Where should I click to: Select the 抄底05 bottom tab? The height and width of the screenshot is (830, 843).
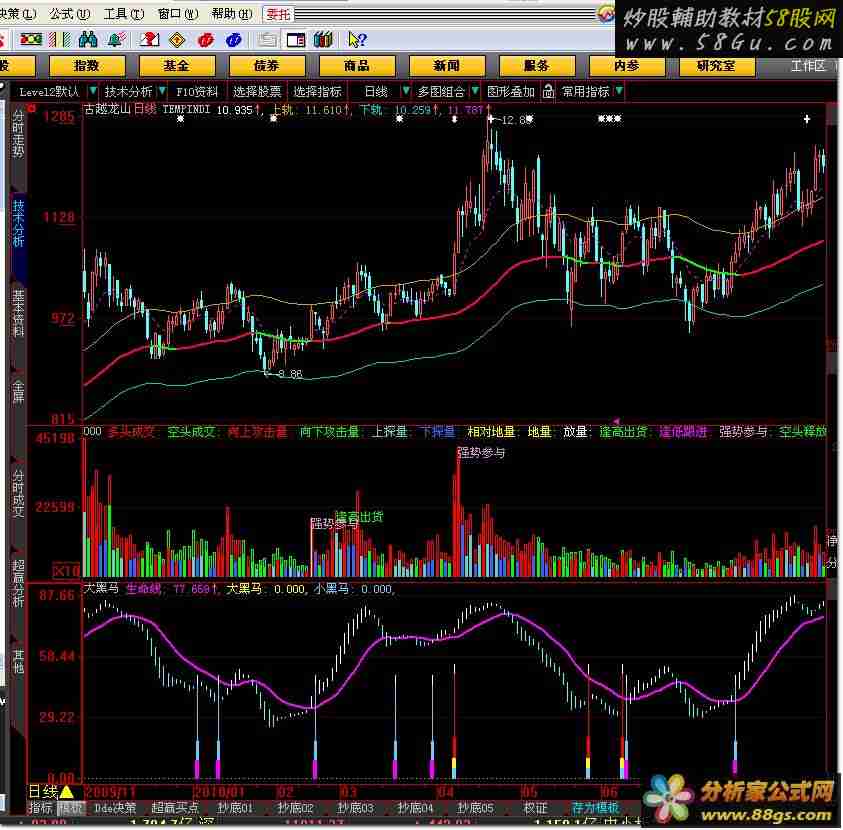475,807
